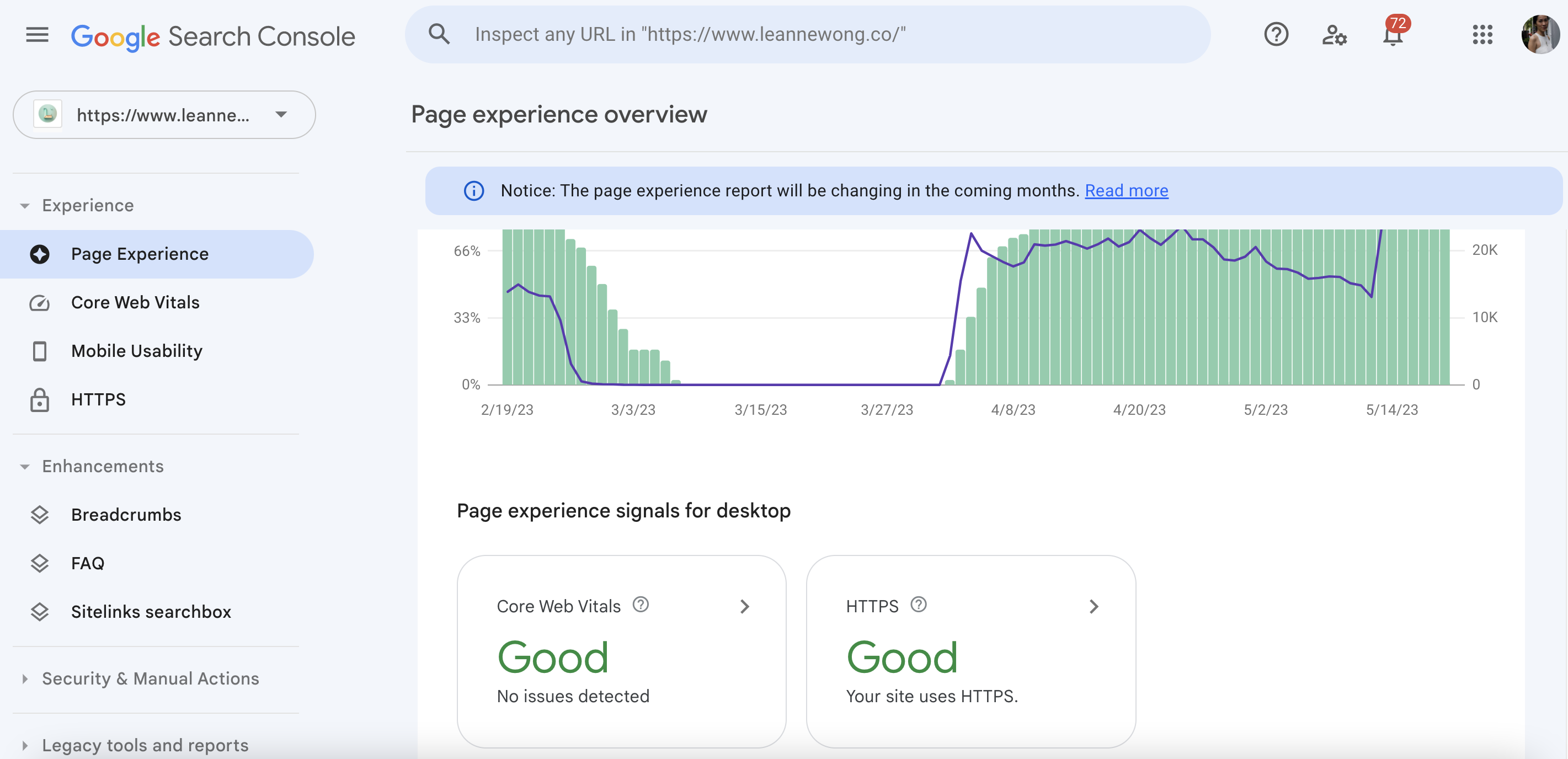This screenshot has height=759, width=1568.
Task: Click the FAQ layers icon
Action: click(40, 563)
